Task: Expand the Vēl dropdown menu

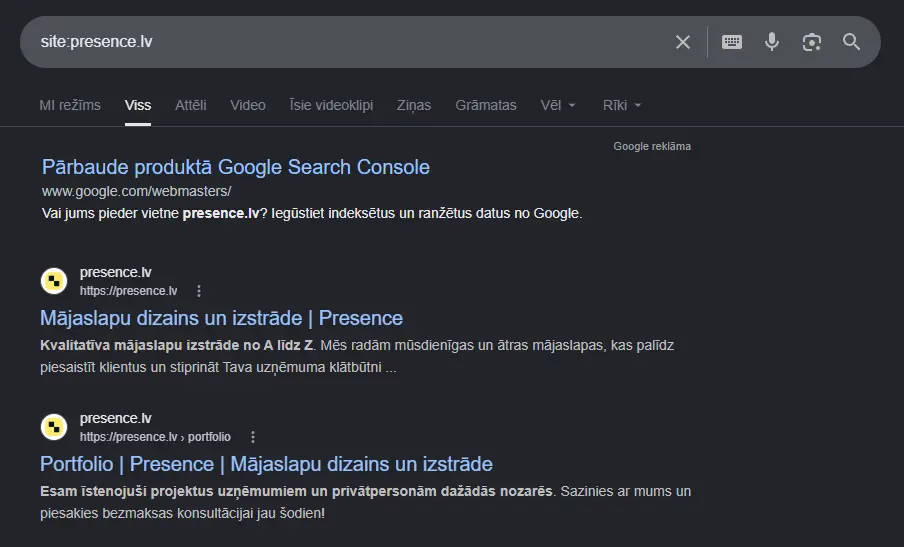Action: pyautogui.click(x=558, y=105)
